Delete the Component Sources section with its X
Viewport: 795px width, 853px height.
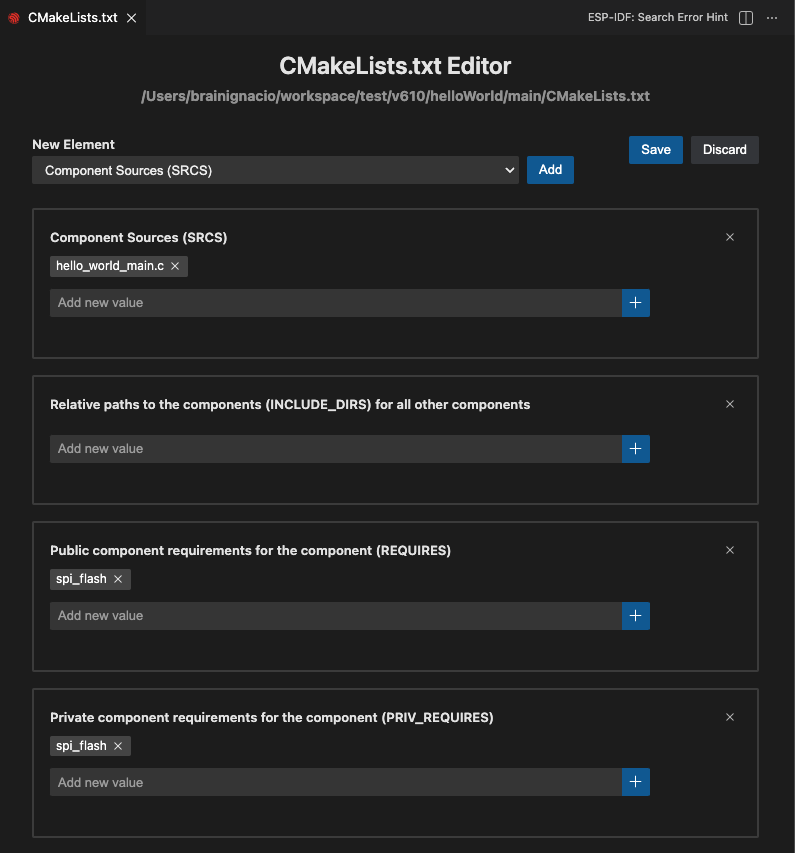(730, 237)
